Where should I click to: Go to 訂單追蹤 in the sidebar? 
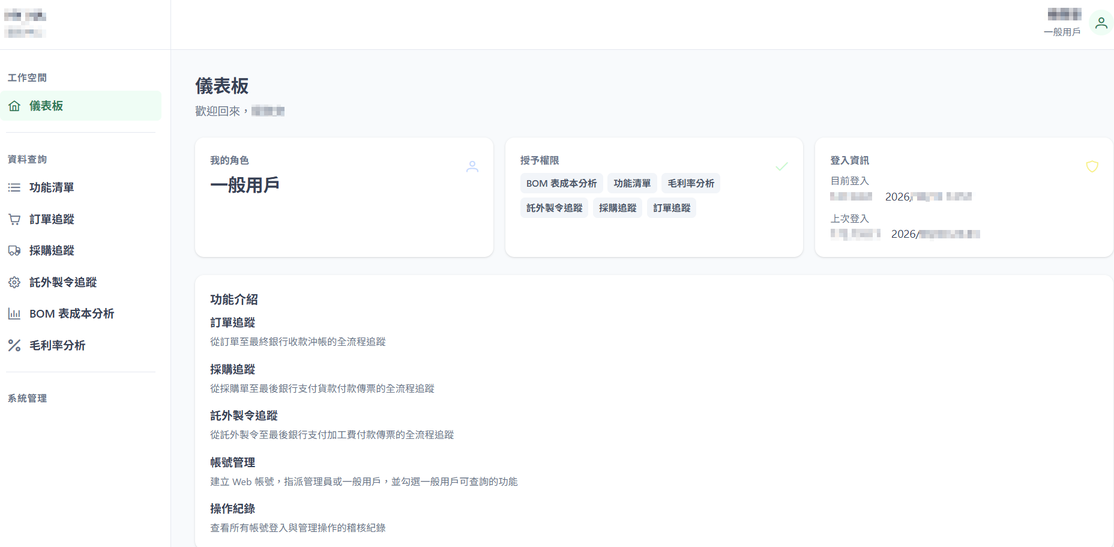[81, 220]
